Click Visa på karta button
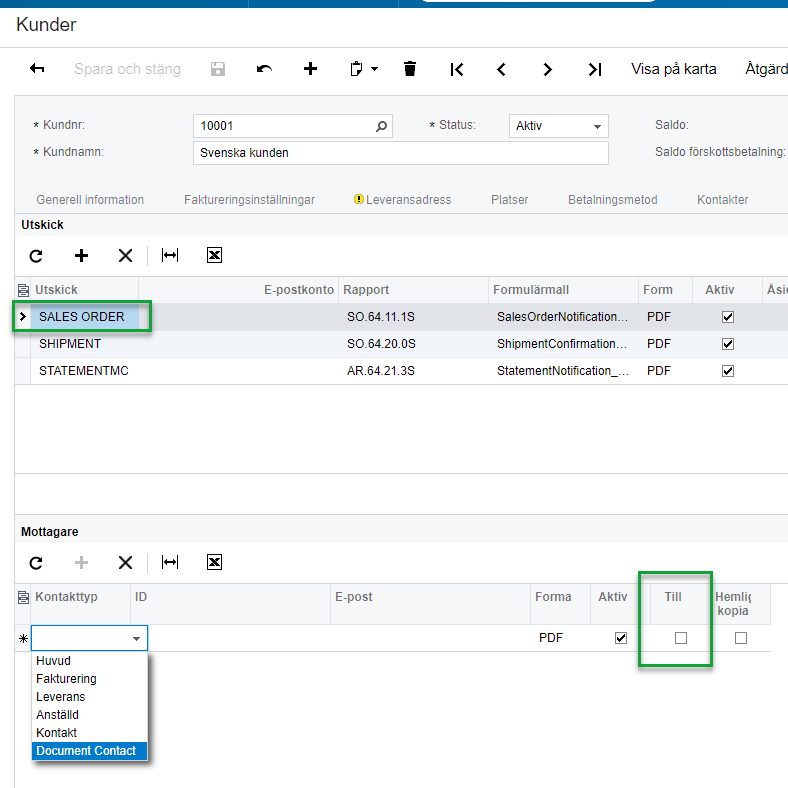Screen dimensions: 788x788 (x=673, y=69)
